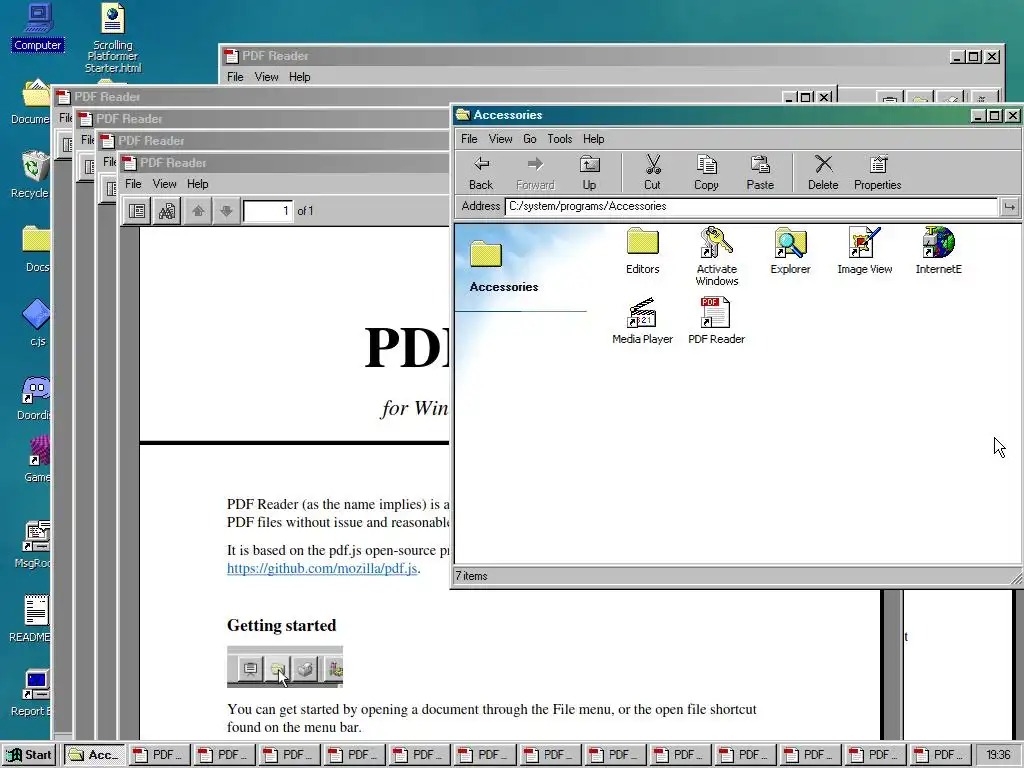Screen dimensions: 1024x768
Task: Click the Accessories address path field
Action: [x=752, y=206]
